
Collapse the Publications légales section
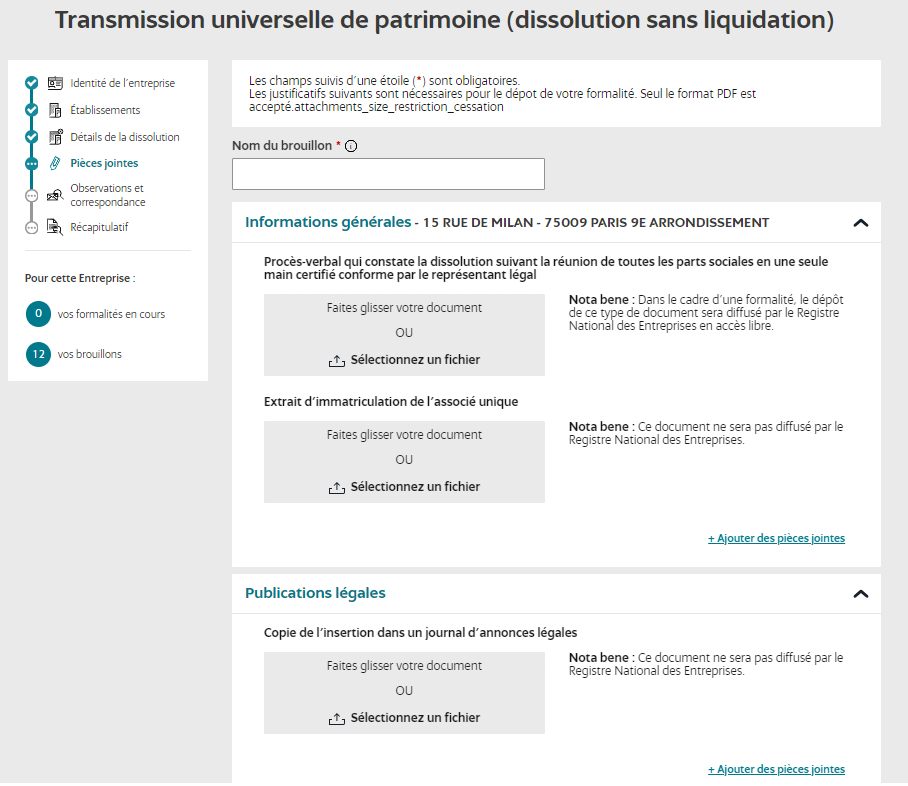coord(860,594)
